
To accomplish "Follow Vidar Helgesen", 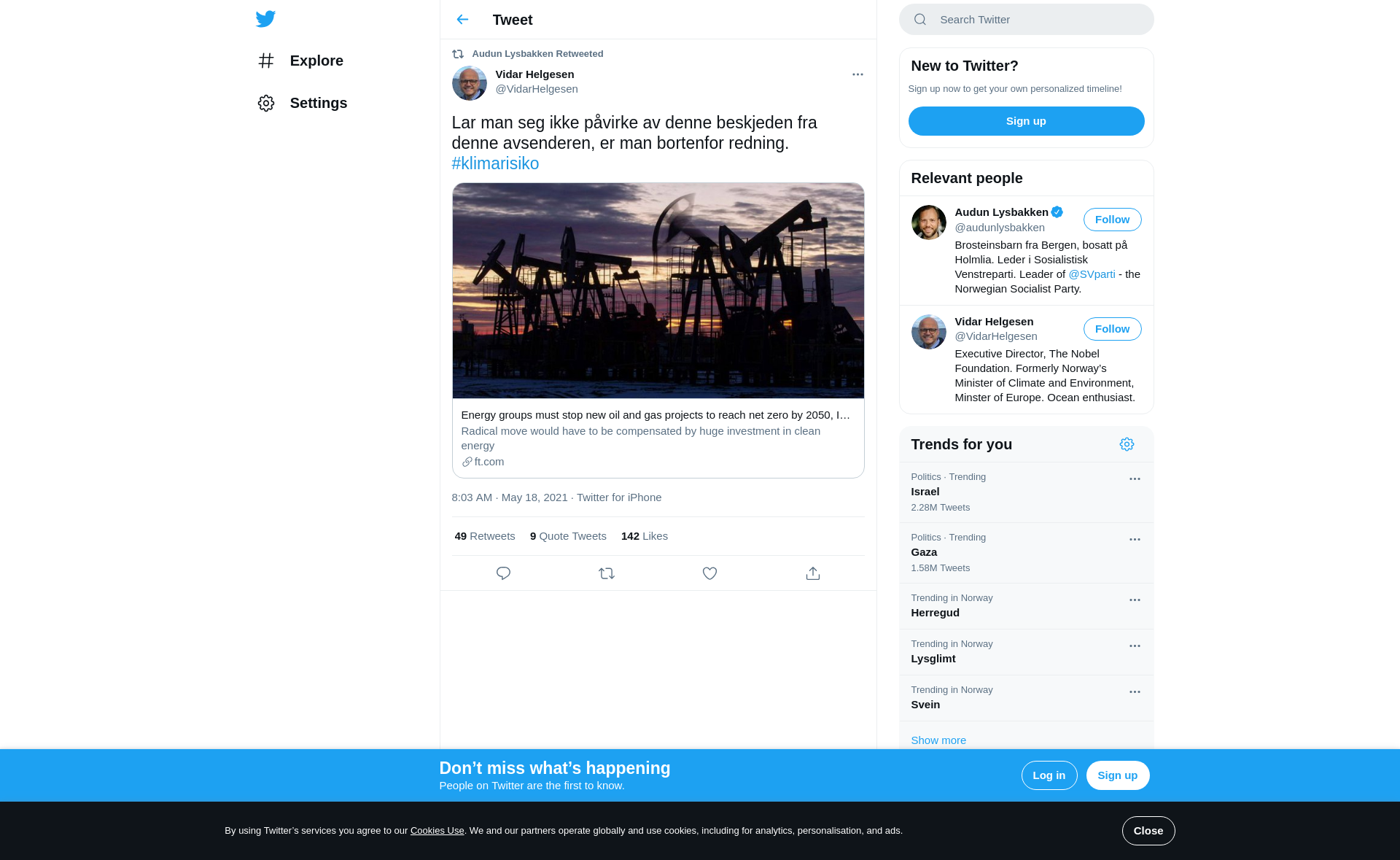I will coord(1113,329).
